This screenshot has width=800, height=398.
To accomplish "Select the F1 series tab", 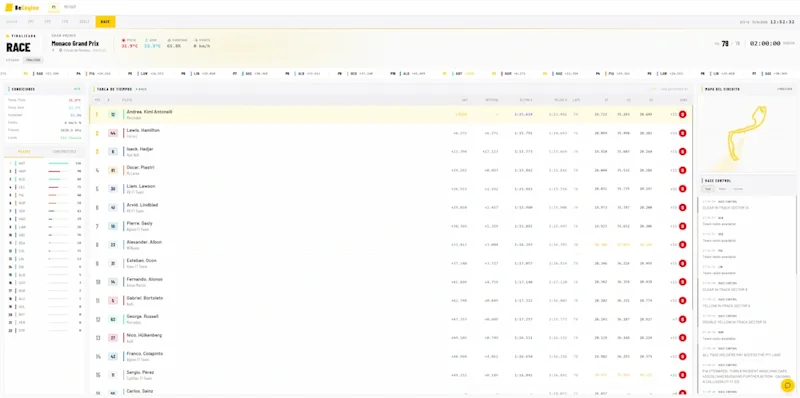I will pyautogui.click(x=54, y=7).
